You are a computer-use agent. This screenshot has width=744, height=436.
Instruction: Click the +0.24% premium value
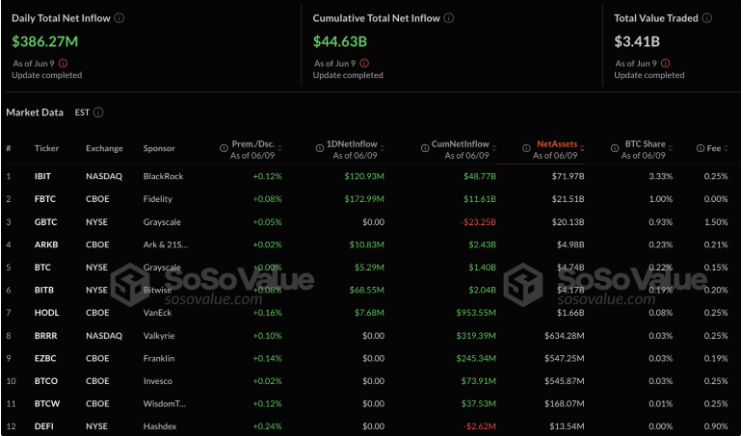(x=267, y=427)
